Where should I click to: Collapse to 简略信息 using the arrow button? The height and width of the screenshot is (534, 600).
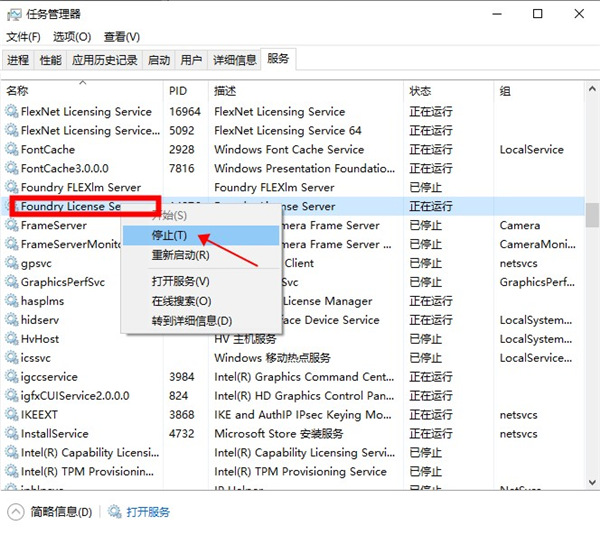click(x=16, y=512)
